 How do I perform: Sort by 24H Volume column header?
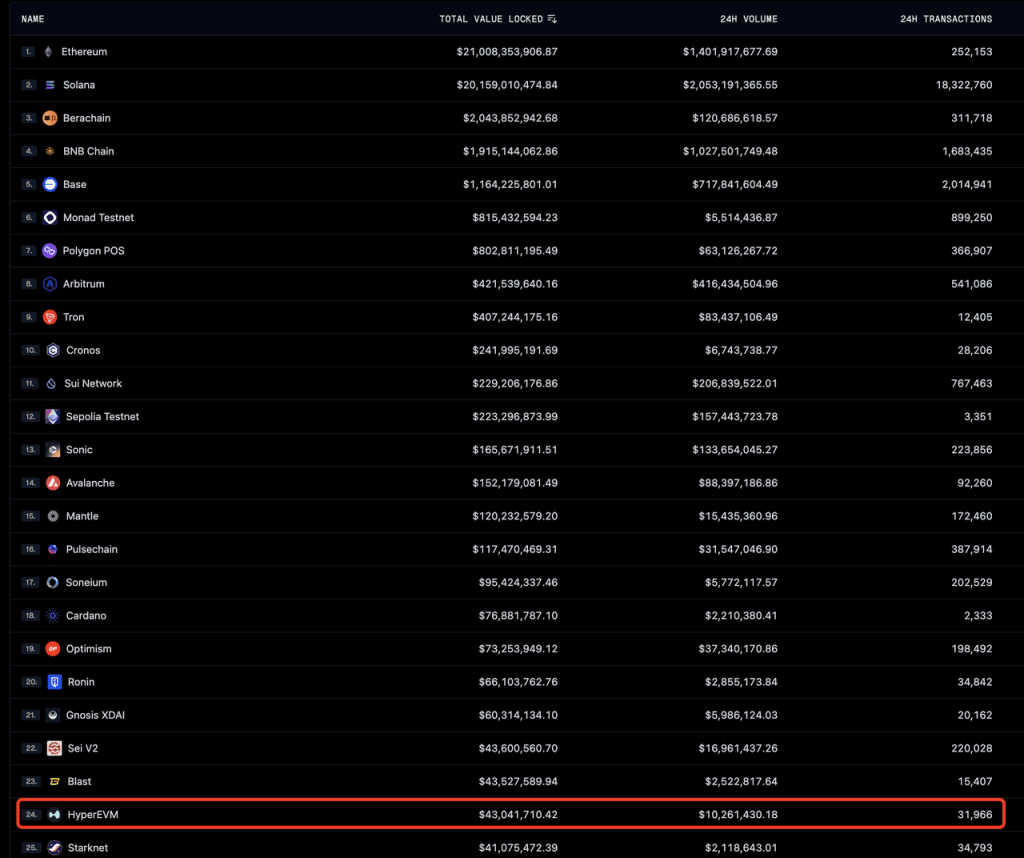point(748,19)
